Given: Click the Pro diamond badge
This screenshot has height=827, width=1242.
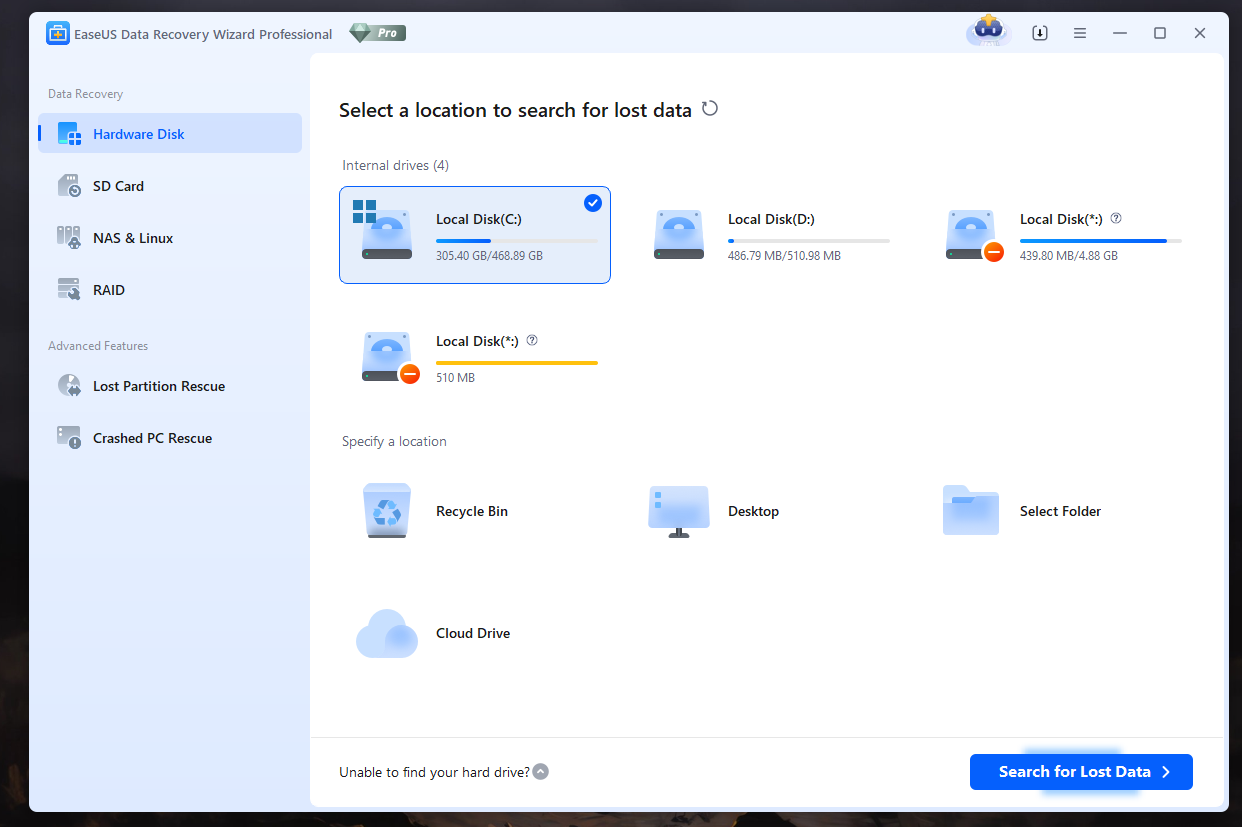Looking at the screenshot, I should point(377,33).
